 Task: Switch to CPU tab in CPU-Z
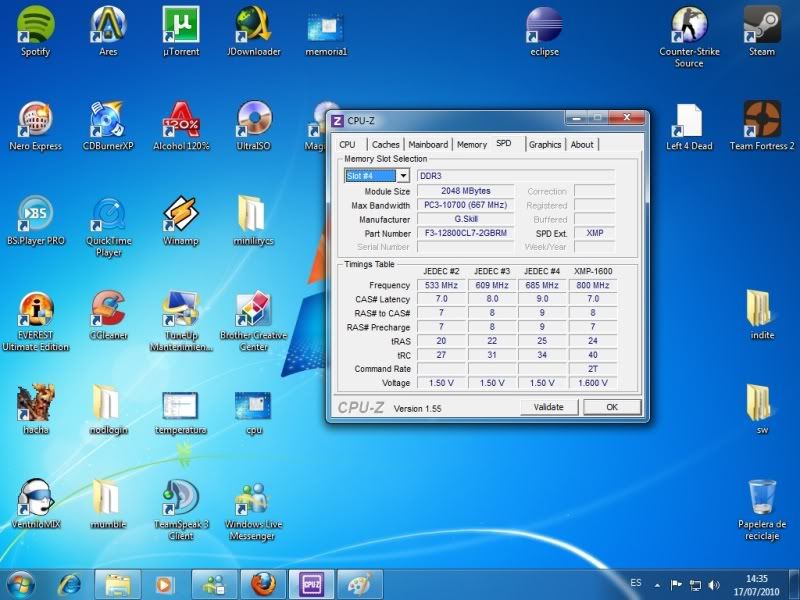pyautogui.click(x=347, y=145)
